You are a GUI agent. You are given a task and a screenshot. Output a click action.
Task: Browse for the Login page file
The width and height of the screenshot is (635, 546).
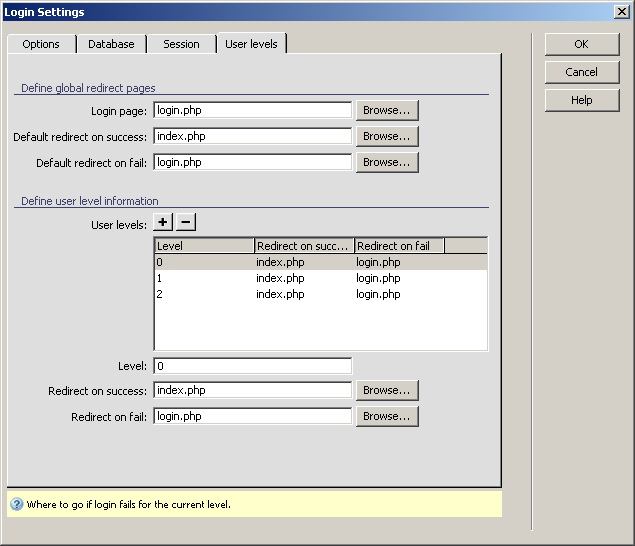click(386, 110)
